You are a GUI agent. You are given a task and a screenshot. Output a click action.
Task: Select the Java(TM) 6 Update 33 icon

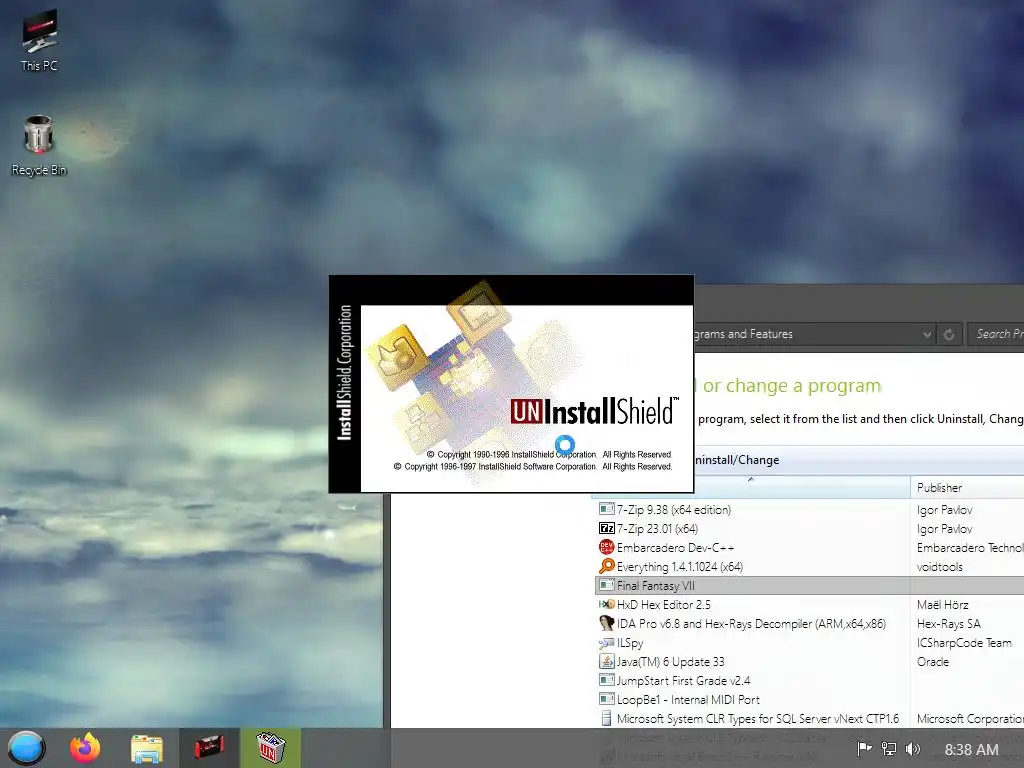606,662
